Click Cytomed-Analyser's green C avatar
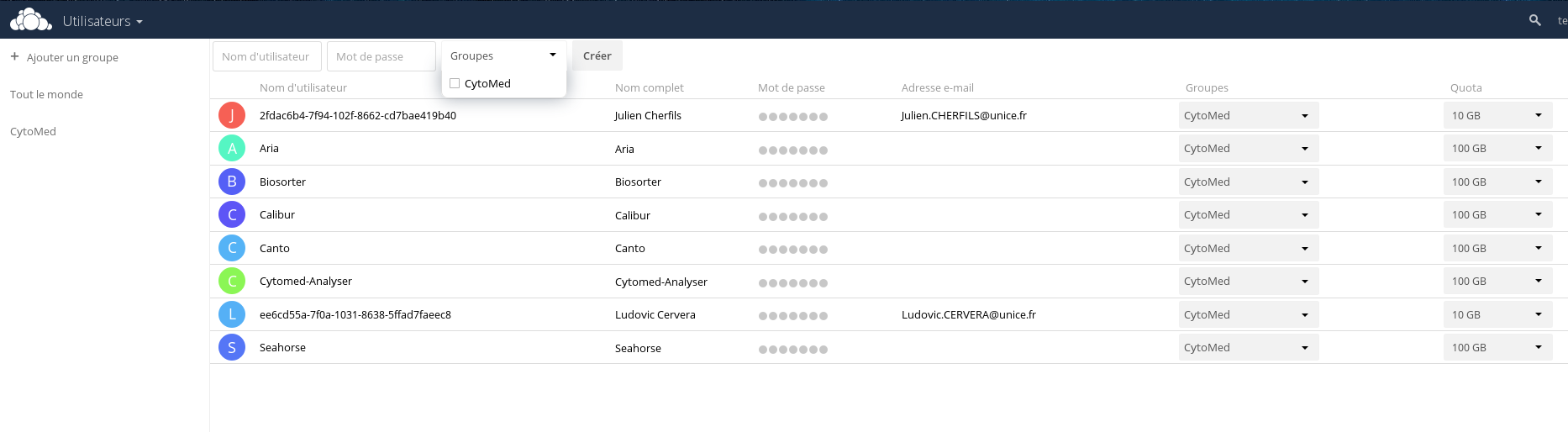1568x432 pixels. (x=232, y=281)
